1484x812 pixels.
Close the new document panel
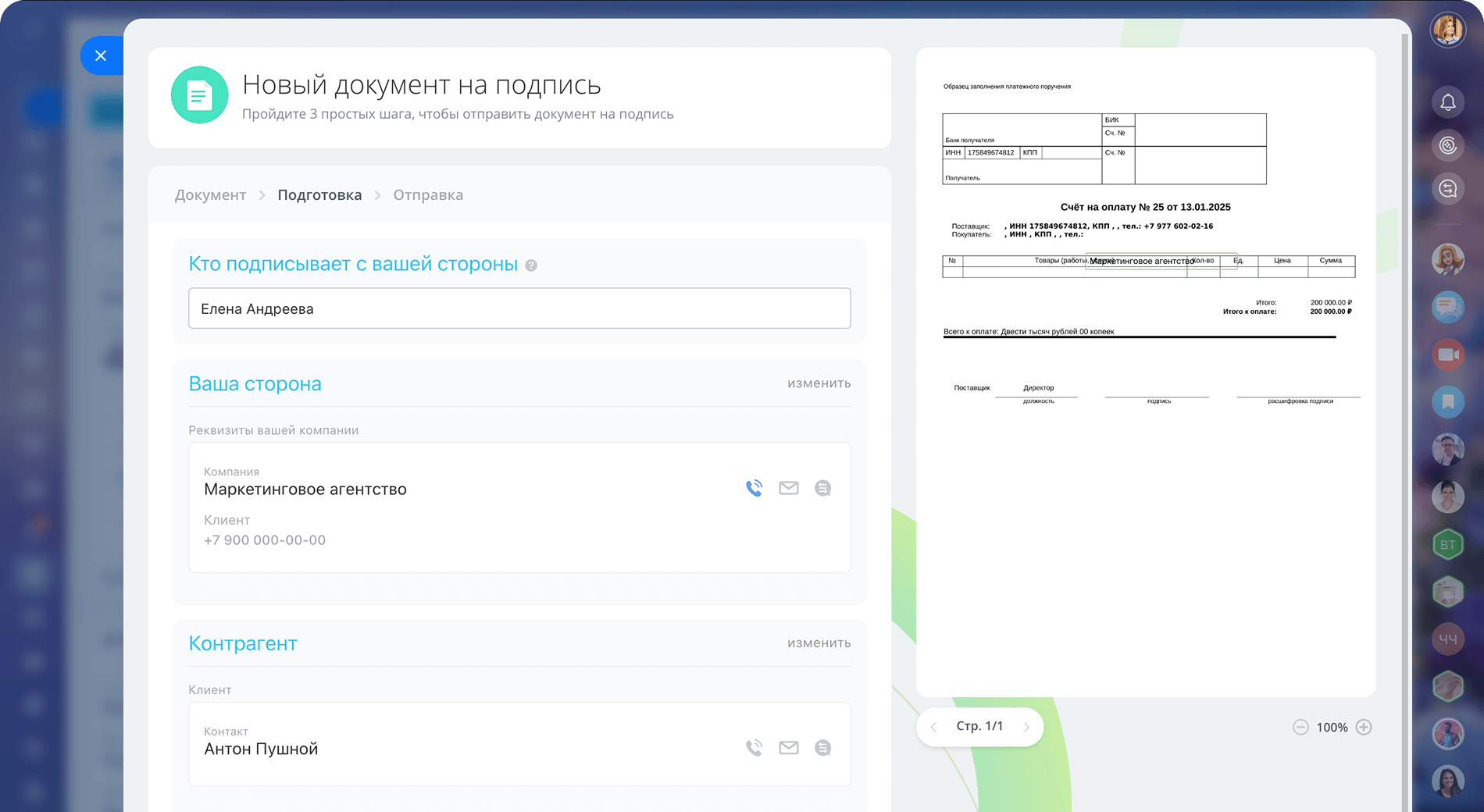click(101, 55)
